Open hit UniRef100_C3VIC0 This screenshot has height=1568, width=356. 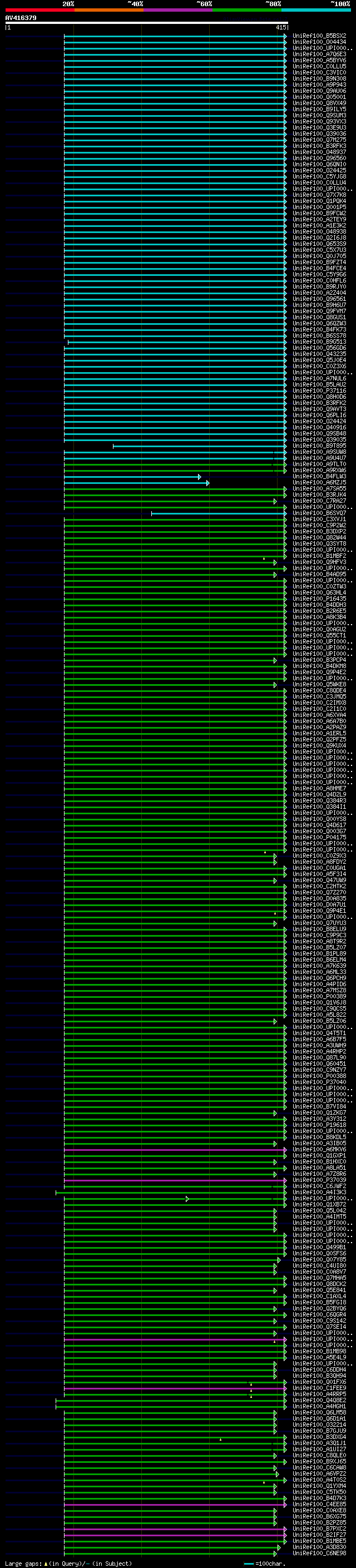[319, 72]
